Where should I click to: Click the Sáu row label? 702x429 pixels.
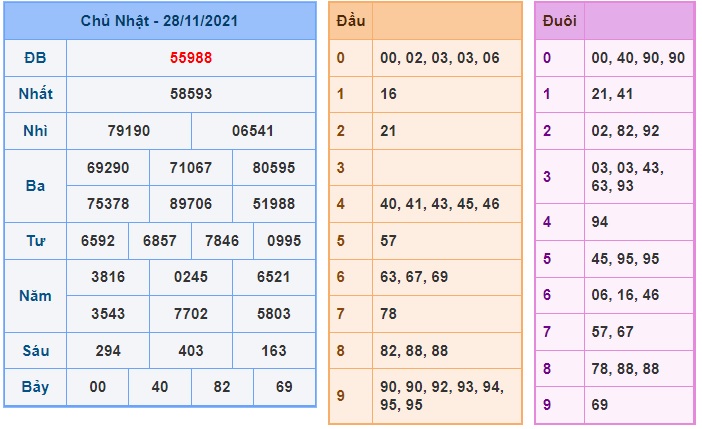pyautogui.click(x=35, y=350)
